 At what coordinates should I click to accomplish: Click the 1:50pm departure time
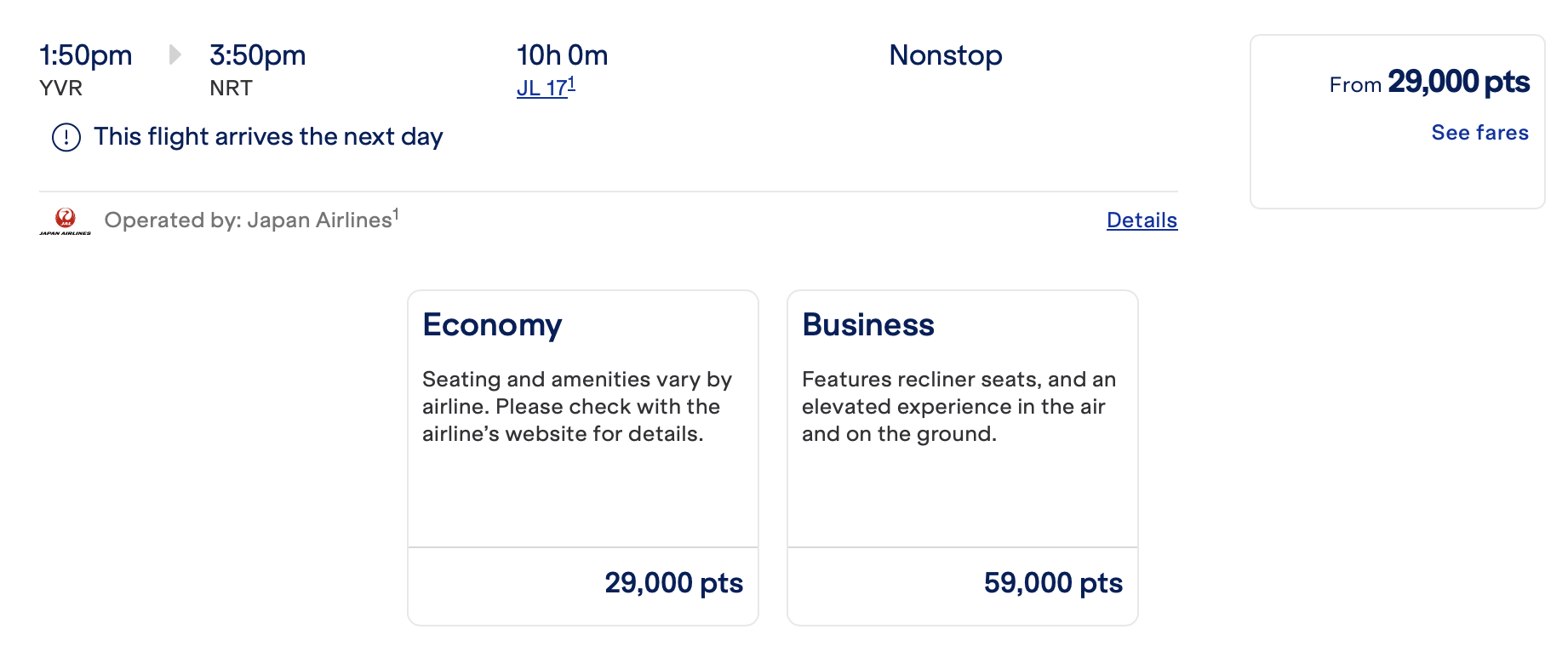point(86,55)
